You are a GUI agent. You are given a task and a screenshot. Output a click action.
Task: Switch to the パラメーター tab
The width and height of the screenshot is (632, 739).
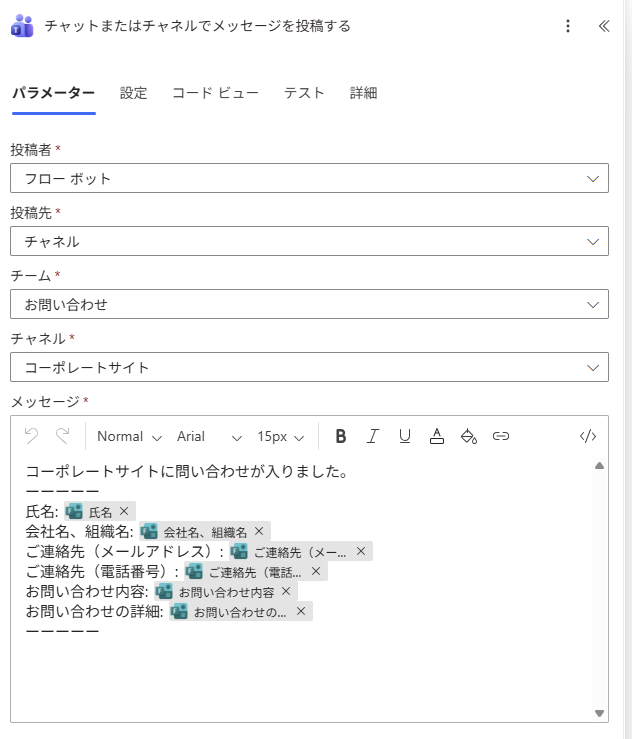point(53,93)
